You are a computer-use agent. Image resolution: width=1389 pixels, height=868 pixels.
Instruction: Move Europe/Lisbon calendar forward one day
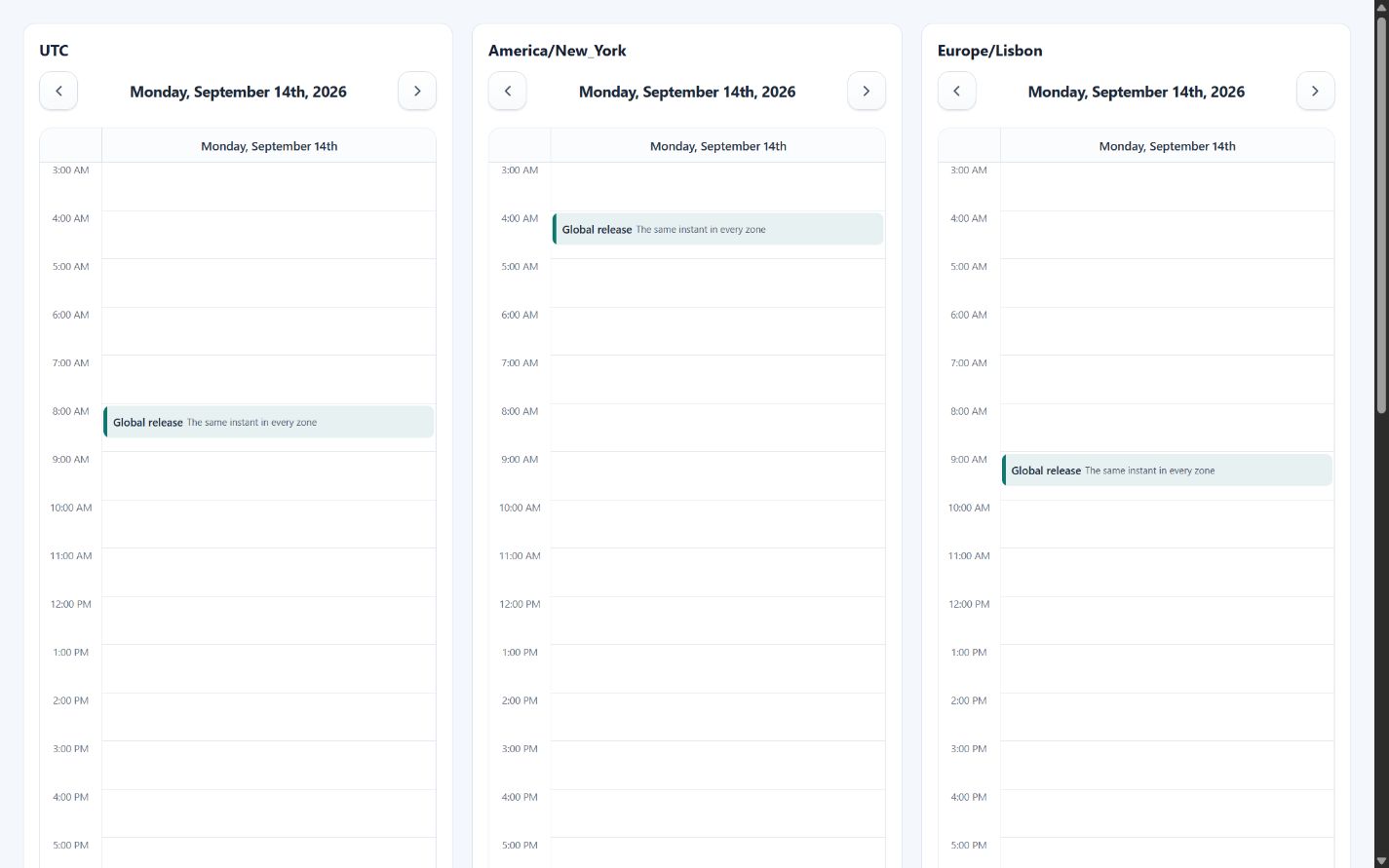coord(1316,92)
